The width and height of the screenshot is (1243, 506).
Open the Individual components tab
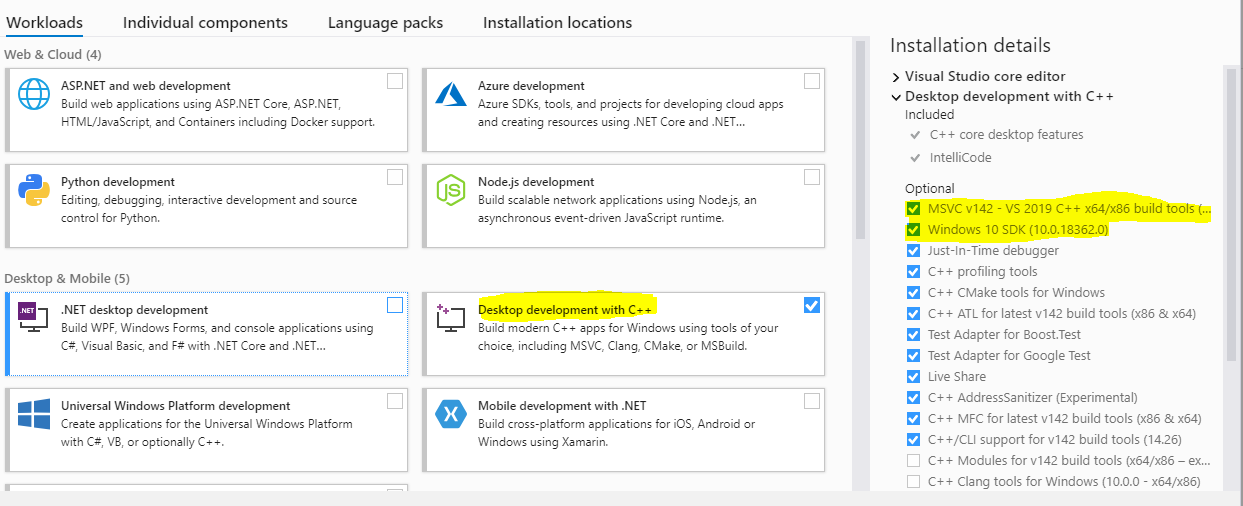click(x=205, y=22)
